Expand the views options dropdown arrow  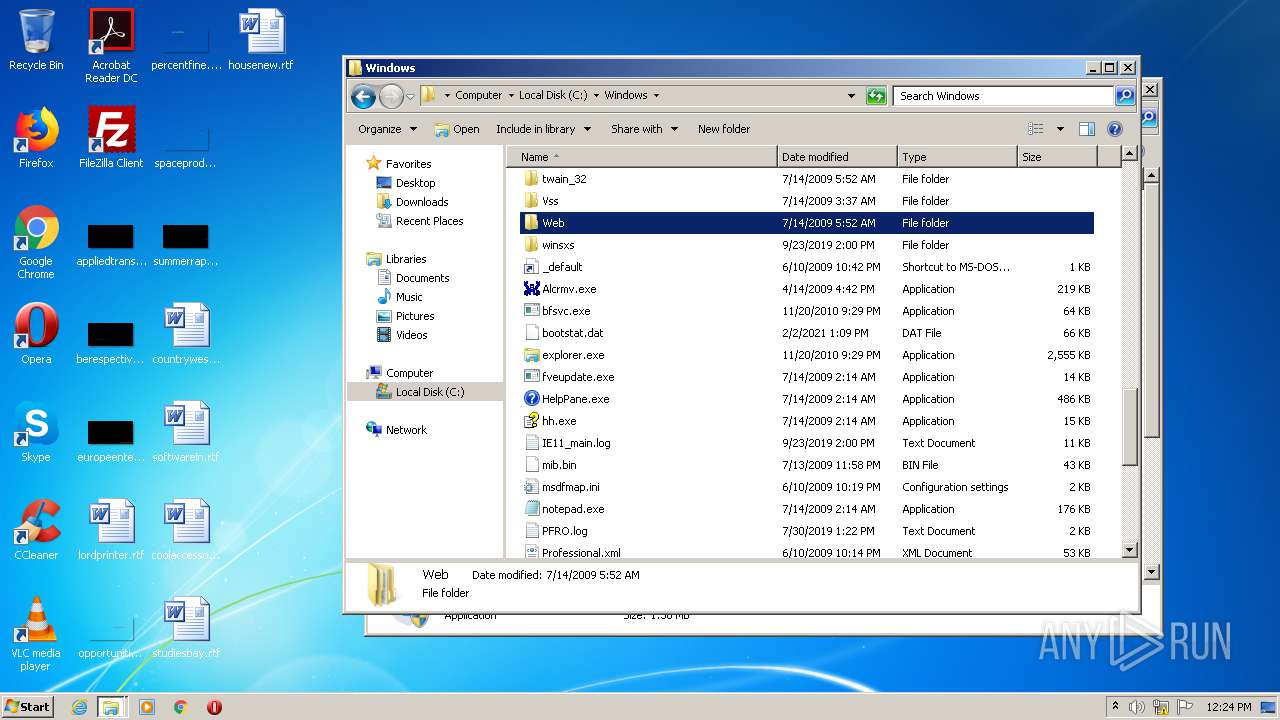pyautogui.click(x=1060, y=129)
